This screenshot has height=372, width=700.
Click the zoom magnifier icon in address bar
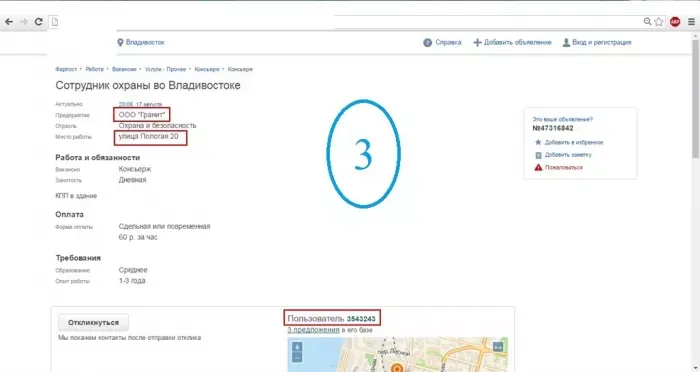647,21
